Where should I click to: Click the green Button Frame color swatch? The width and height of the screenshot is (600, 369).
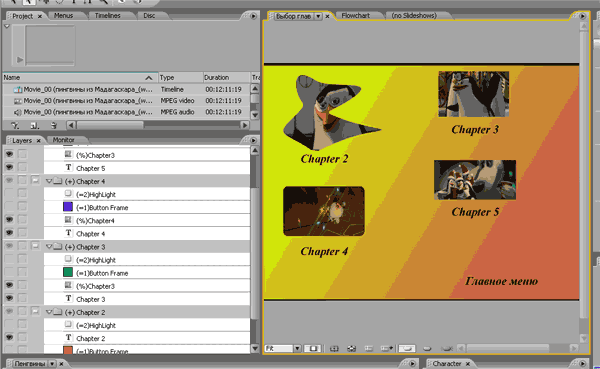pos(68,272)
